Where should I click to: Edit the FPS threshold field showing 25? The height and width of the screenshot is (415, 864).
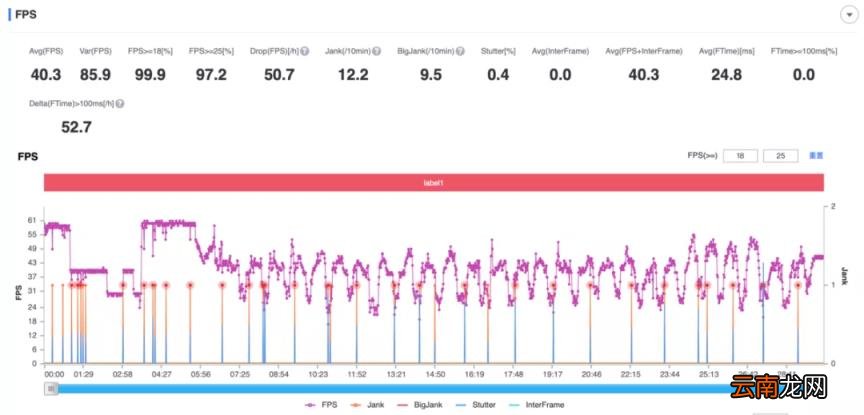780,156
